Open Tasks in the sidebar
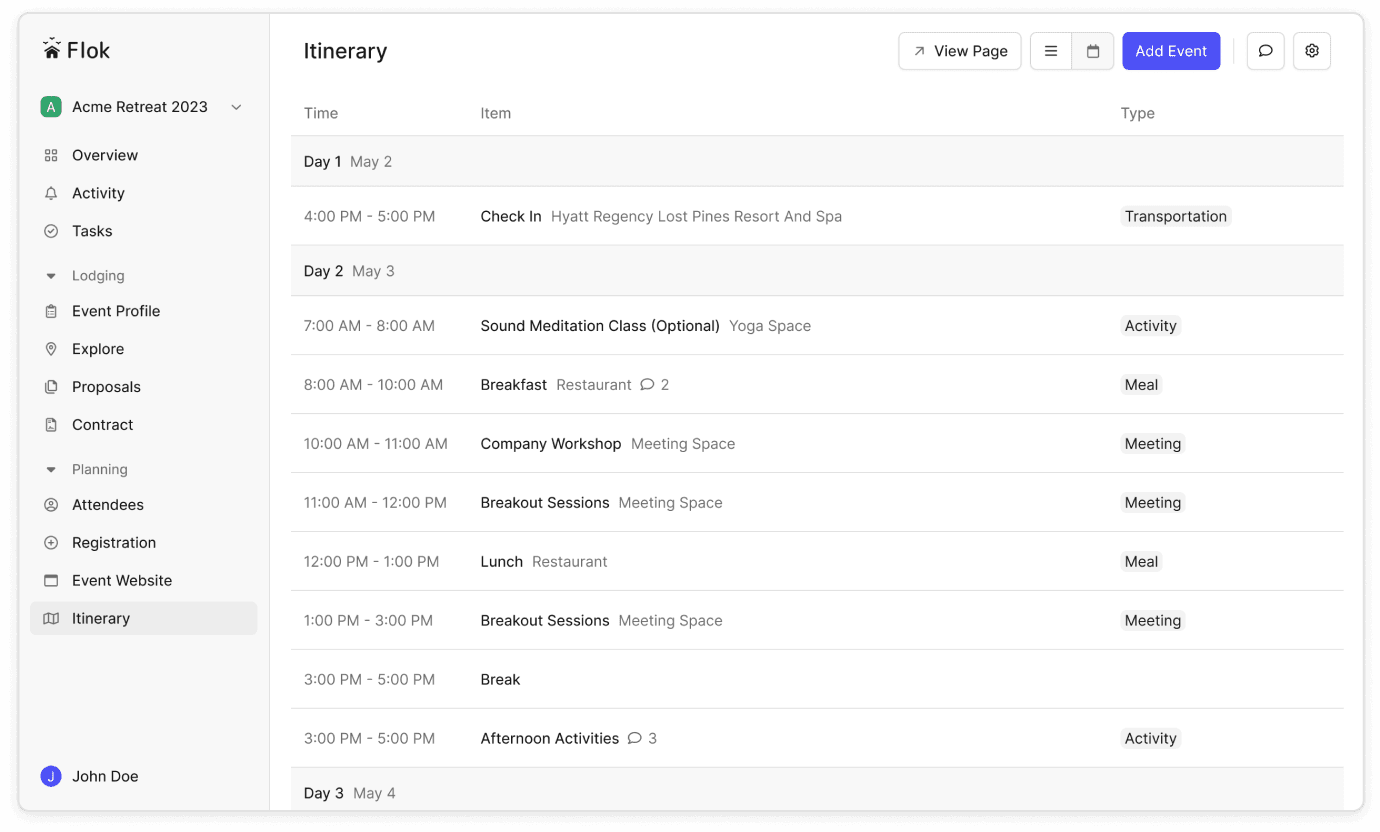The width and height of the screenshot is (1380, 832). pyautogui.click(x=92, y=231)
